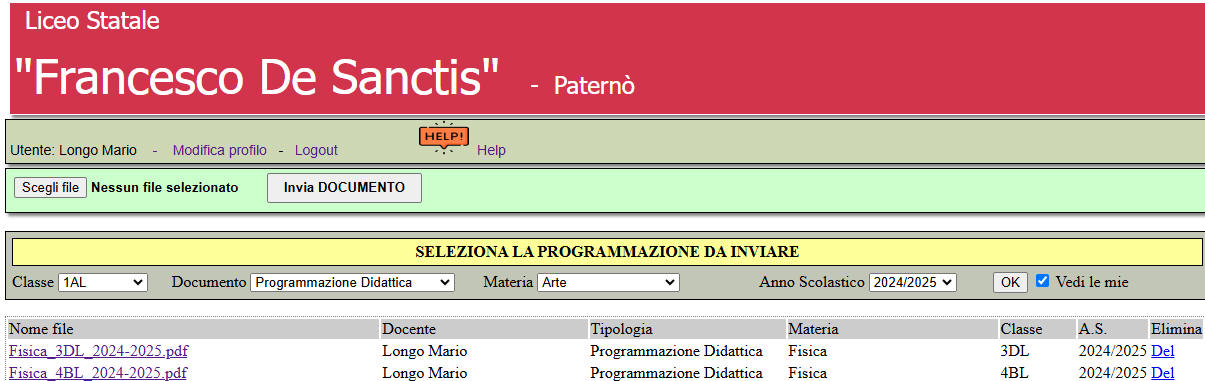Click the HELP! starburst icon
Viewport: 1205px width, 381px height.
(x=444, y=137)
